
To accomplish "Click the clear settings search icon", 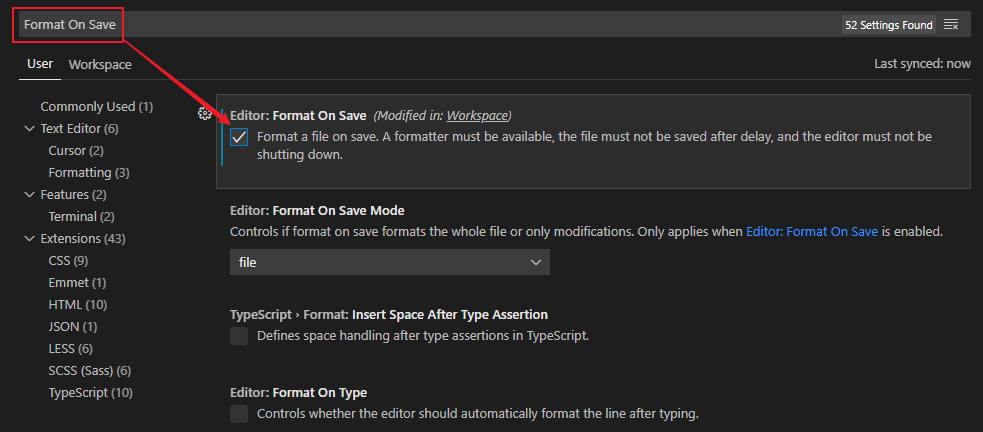I will 951,24.
